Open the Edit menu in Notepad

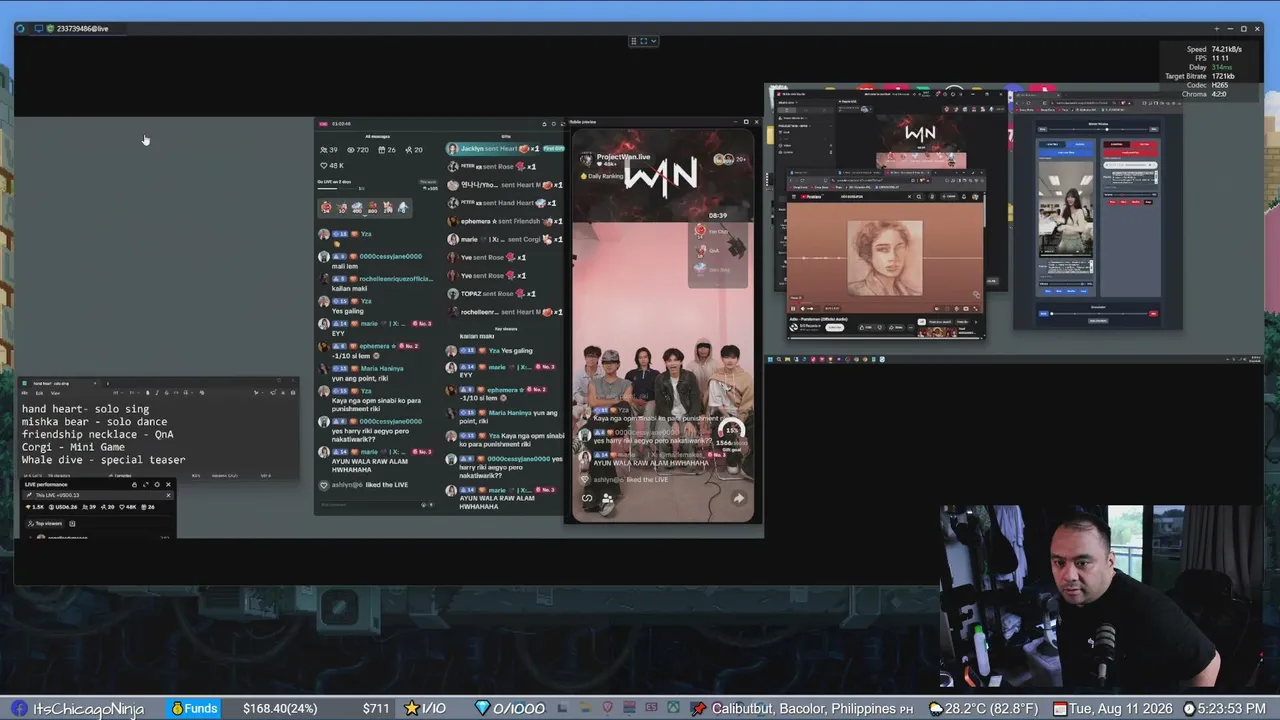(40, 392)
